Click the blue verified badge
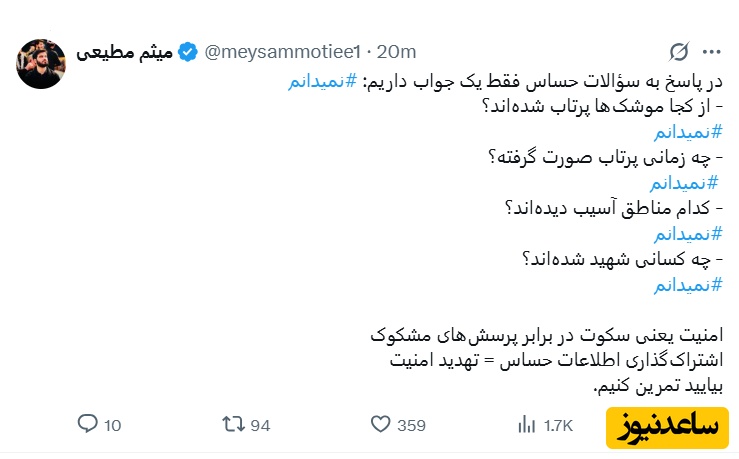This screenshot has height=459, width=739. click(x=189, y=51)
